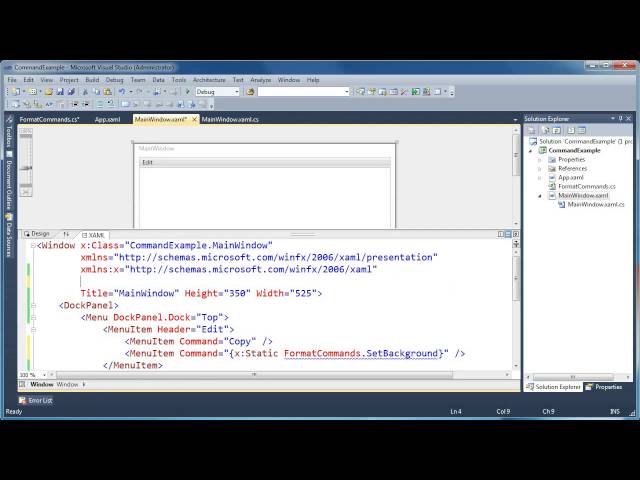Open the Document Outline side tab
The height and width of the screenshot is (480, 640).
pyautogui.click(x=9, y=180)
